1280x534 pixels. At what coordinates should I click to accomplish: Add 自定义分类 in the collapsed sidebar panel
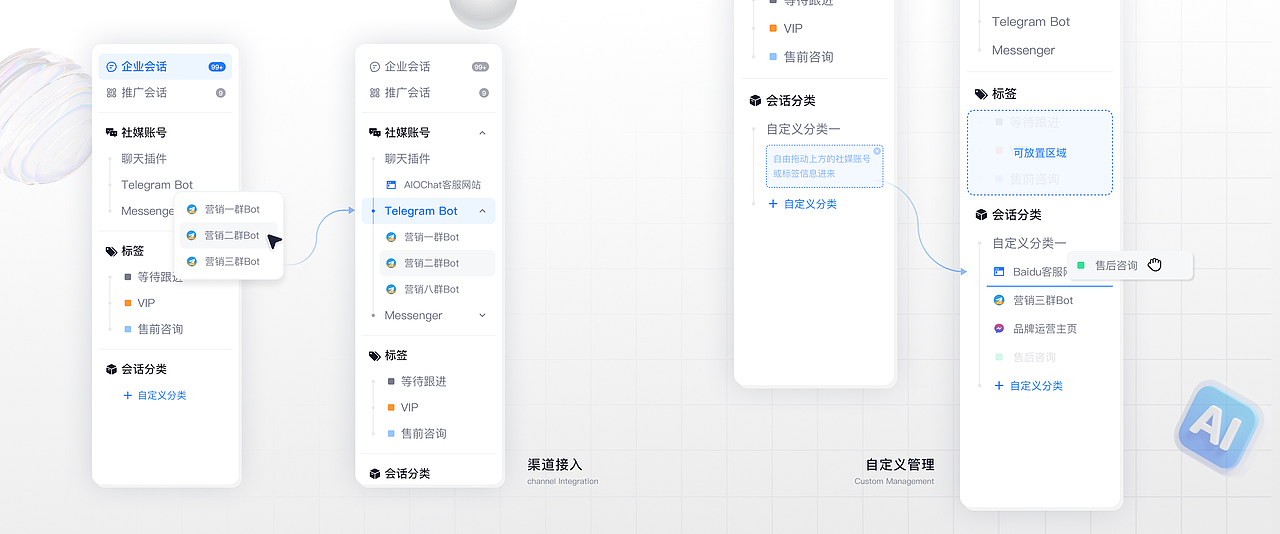[x=155, y=396]
